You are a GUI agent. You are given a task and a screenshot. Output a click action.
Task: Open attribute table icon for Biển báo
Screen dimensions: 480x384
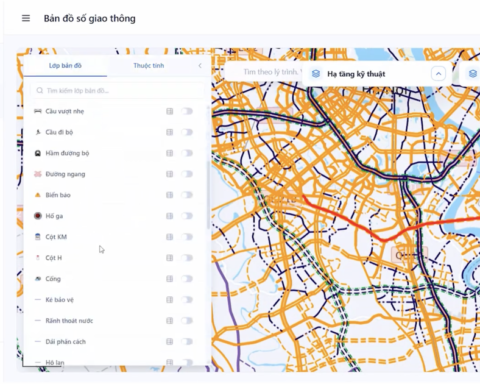[170, 195]
